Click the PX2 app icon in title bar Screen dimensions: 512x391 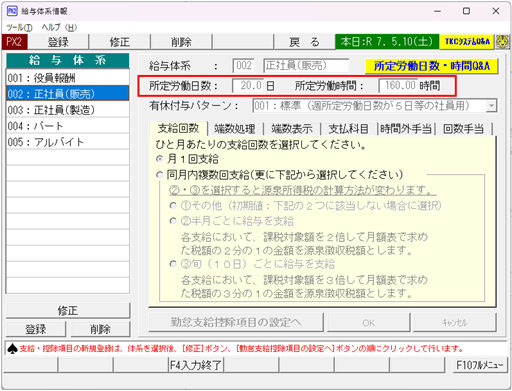click(x=12, y=11)
